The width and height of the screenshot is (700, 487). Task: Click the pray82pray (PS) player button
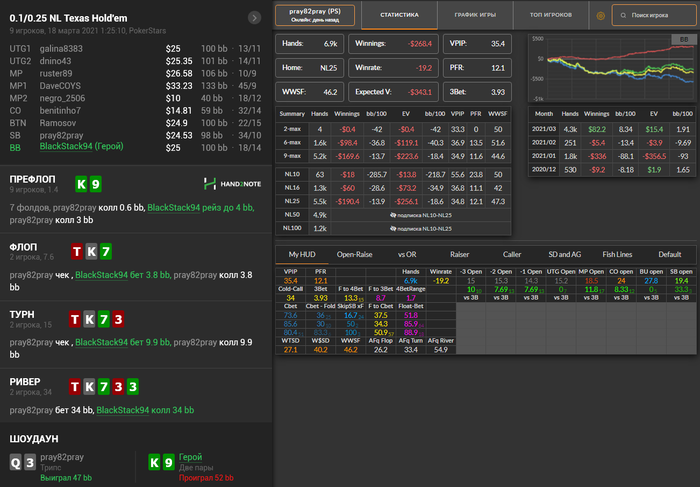(x=315, y=15)
